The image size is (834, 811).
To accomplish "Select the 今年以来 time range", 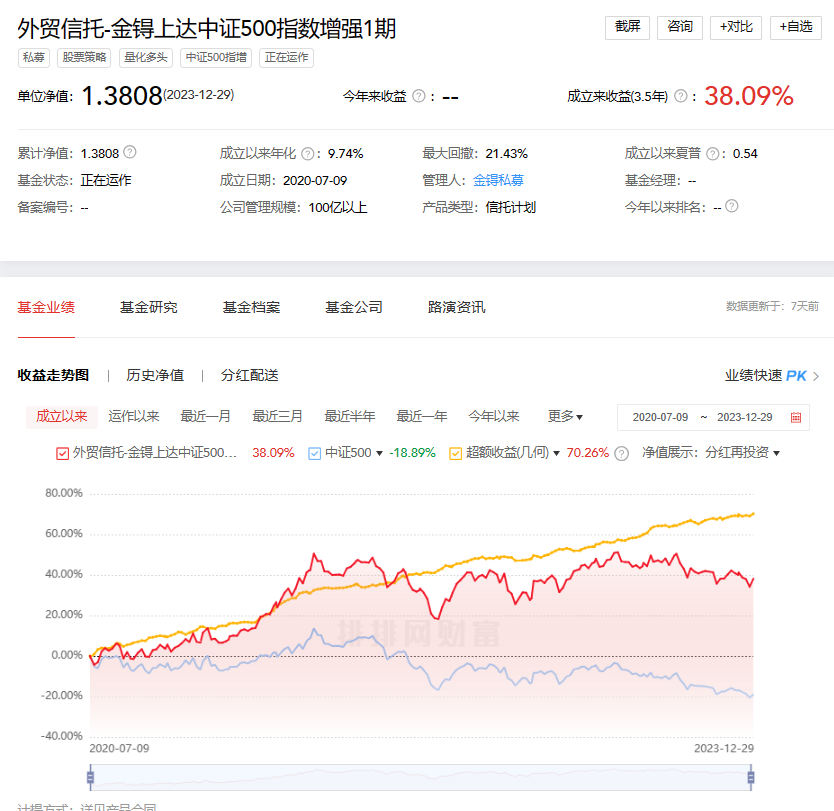I will tap(494, 416).
